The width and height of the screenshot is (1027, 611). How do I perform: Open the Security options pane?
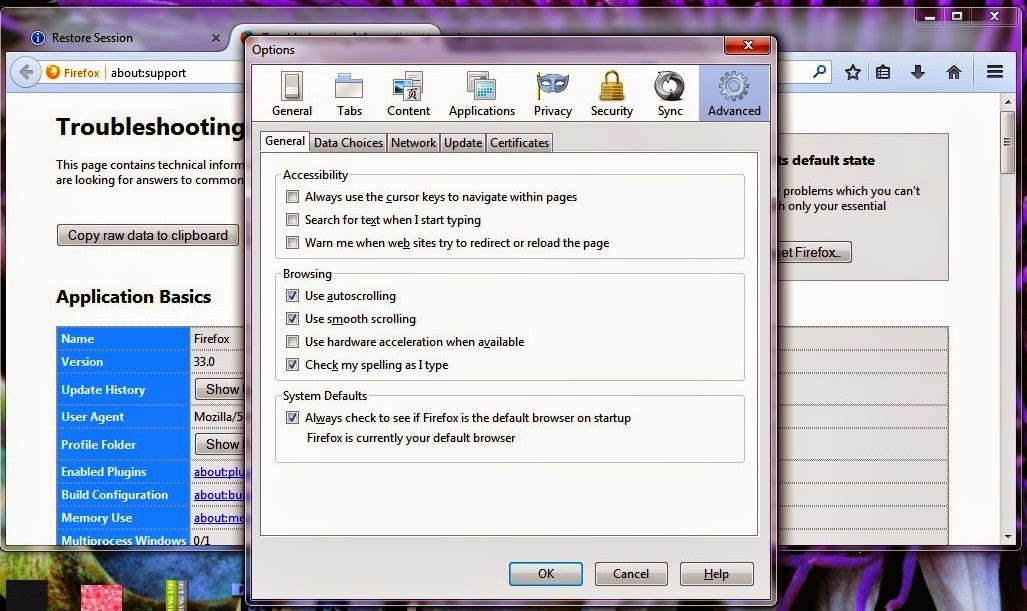pyautogui.click(x=612, y=94)
